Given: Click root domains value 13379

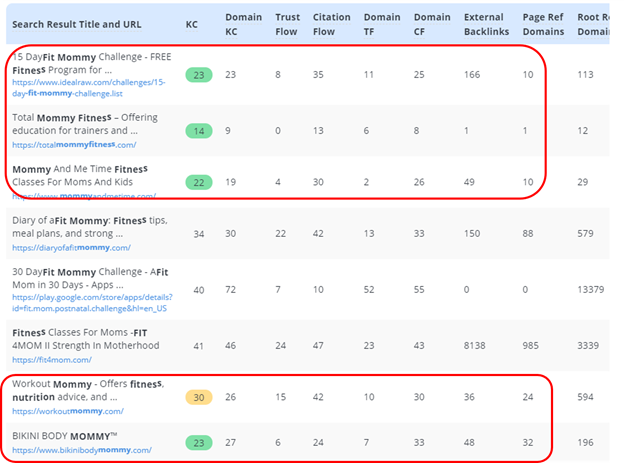Looking at the screenshot, I should click(591, 289).
